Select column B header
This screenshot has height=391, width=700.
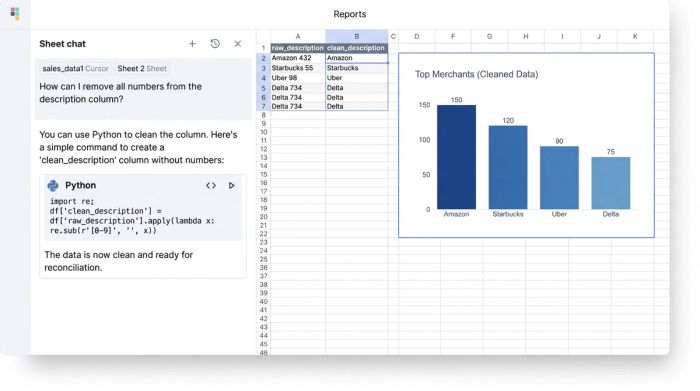[357, 36]
